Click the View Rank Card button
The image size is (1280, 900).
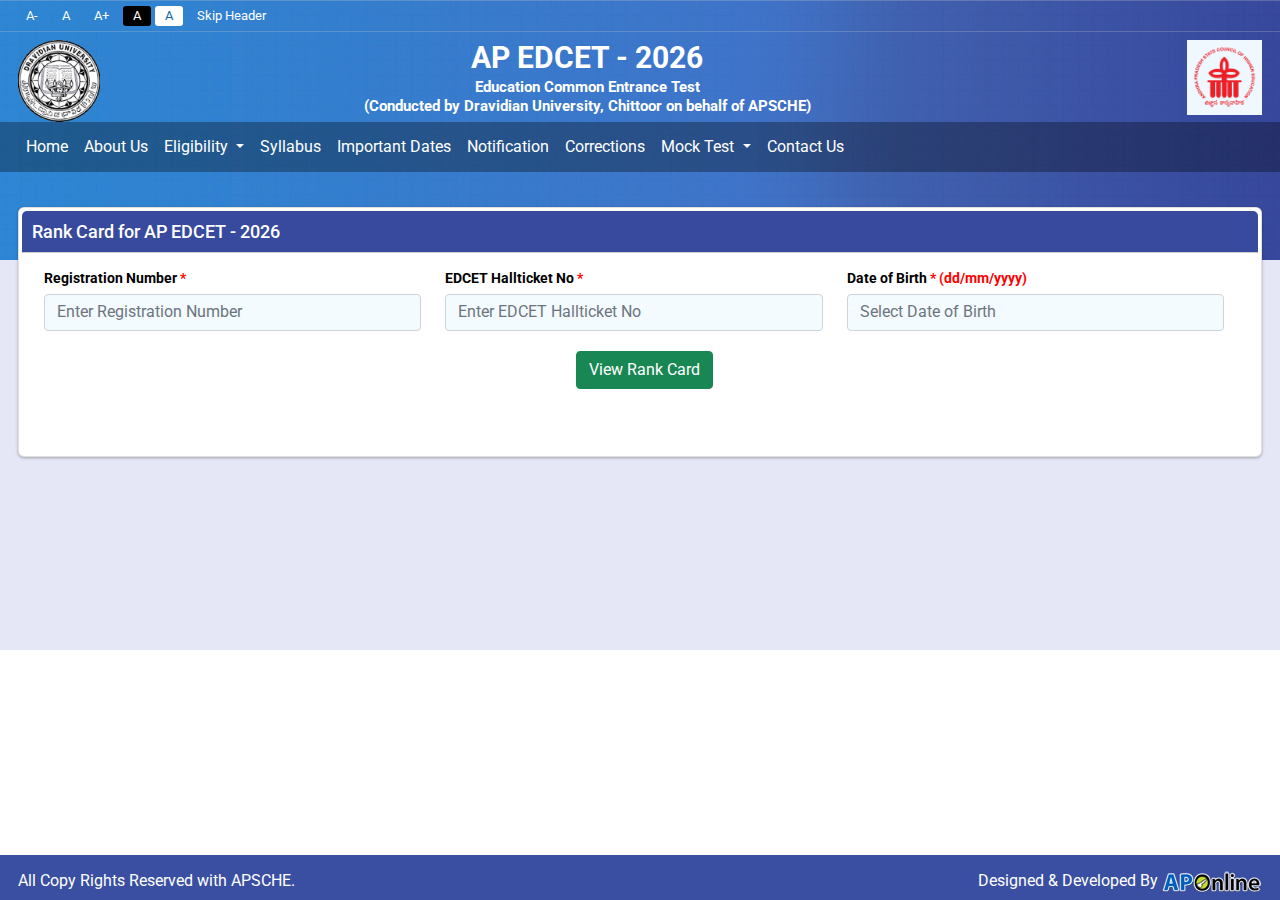coord(644,370)
